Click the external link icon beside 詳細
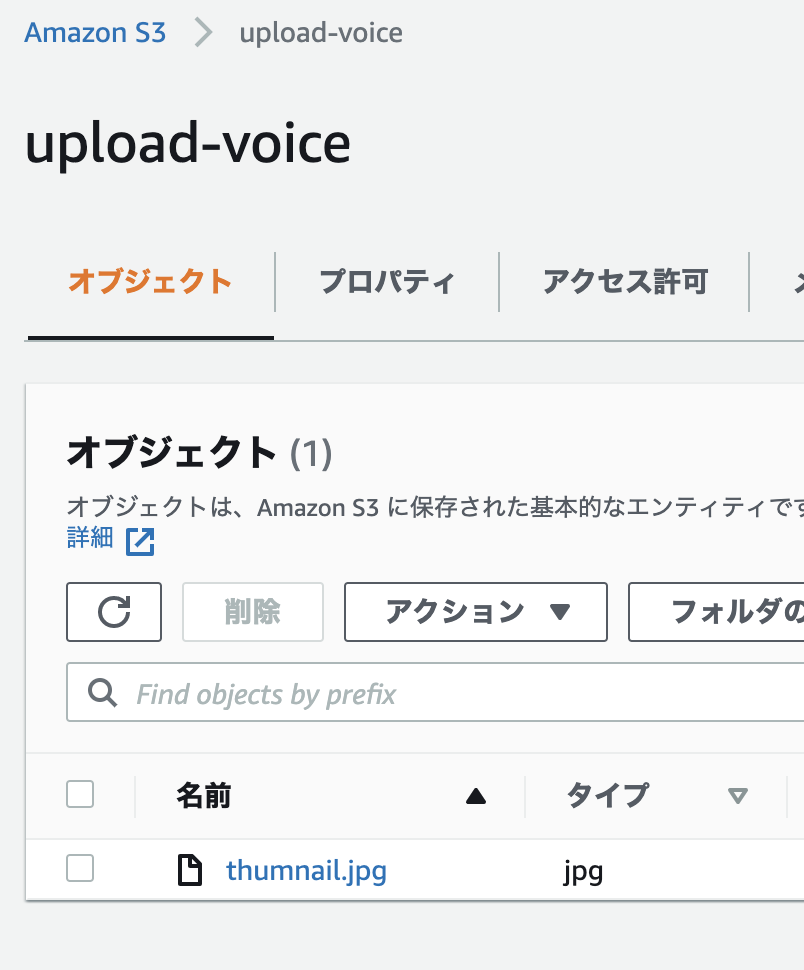804x970 pixels. click(x=140, y=541)
